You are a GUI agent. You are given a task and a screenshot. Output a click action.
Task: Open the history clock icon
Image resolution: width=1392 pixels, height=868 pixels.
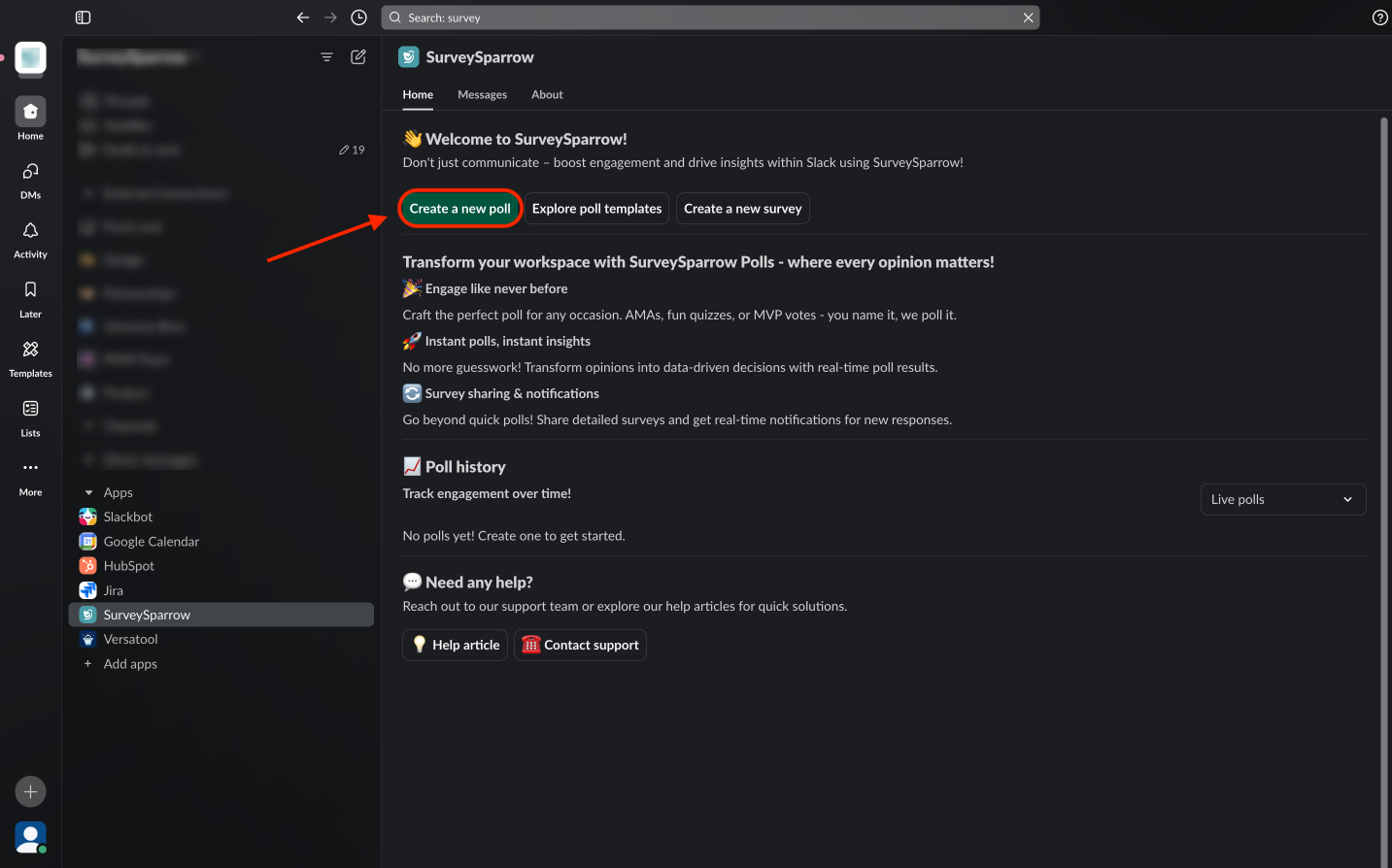click(358, 17)
